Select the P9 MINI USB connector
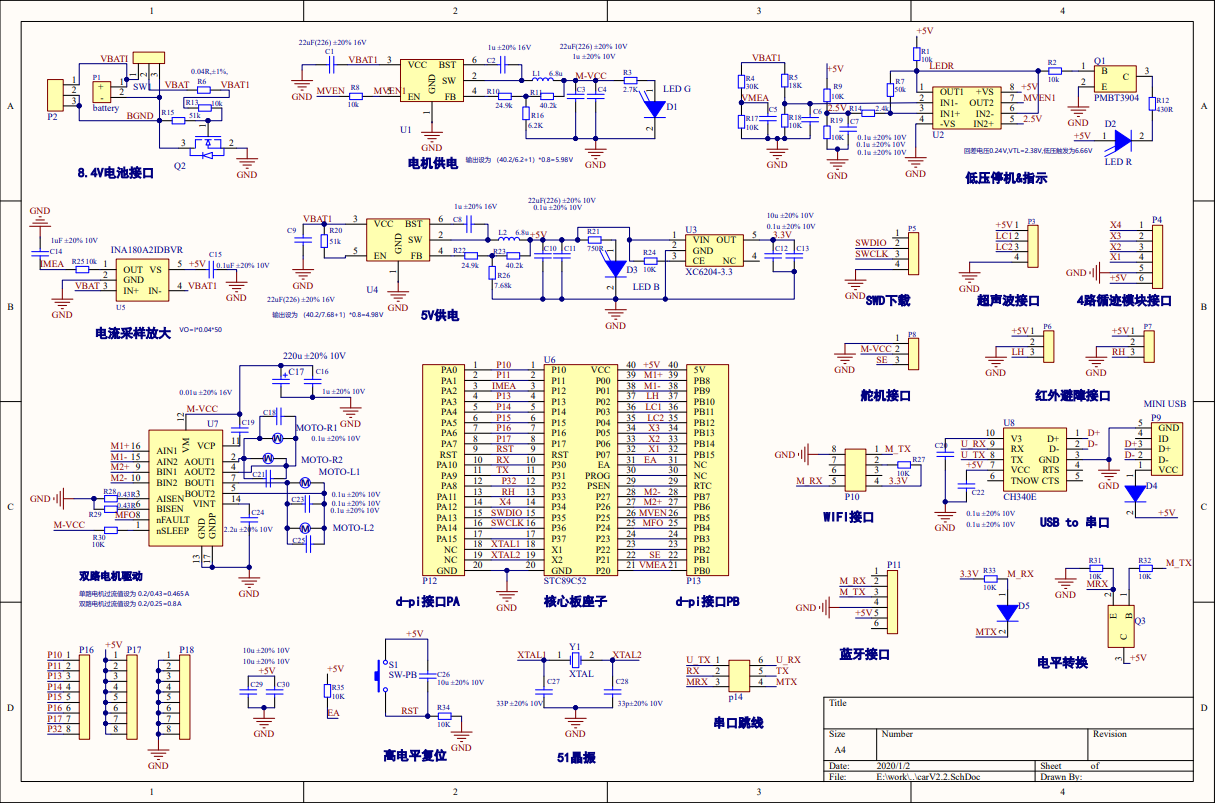Screen dimensions: 1215x803 click(x=1169, y=449)
